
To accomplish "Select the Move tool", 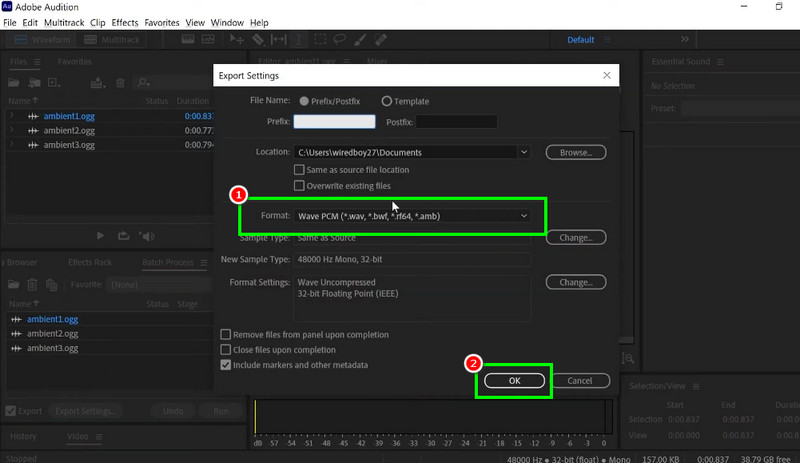I will click(237, 39).
